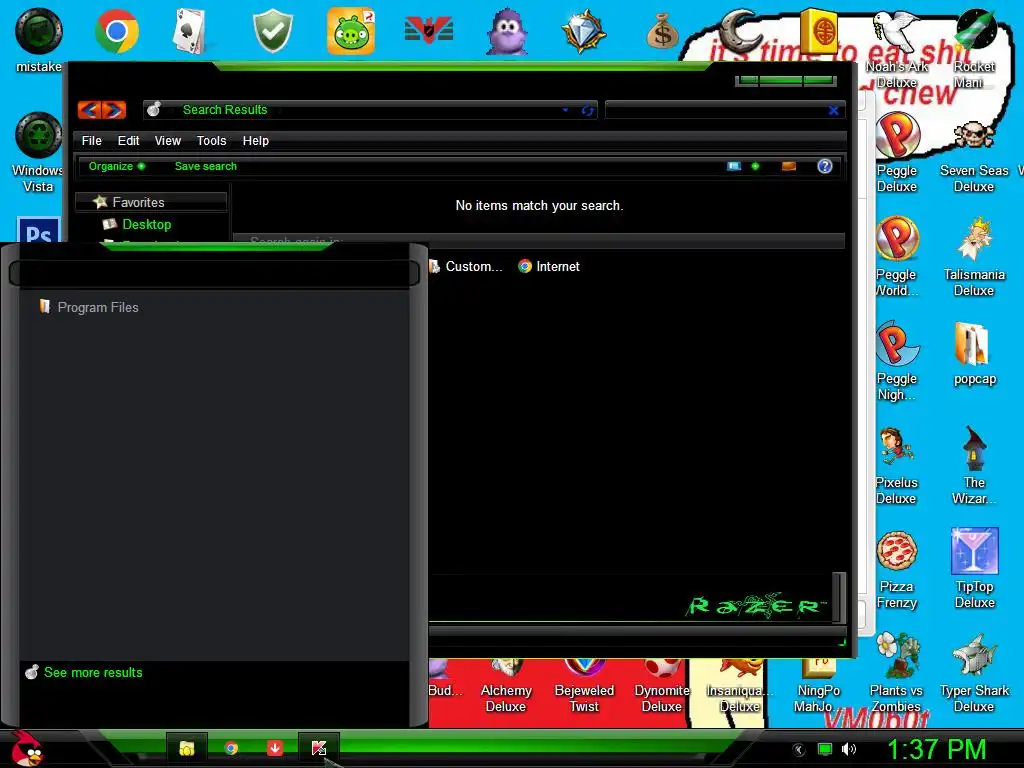1024x768 pixels.
Task: Open Alchemy Deluxe desktop icon
Action: click(x=506, y=687)
